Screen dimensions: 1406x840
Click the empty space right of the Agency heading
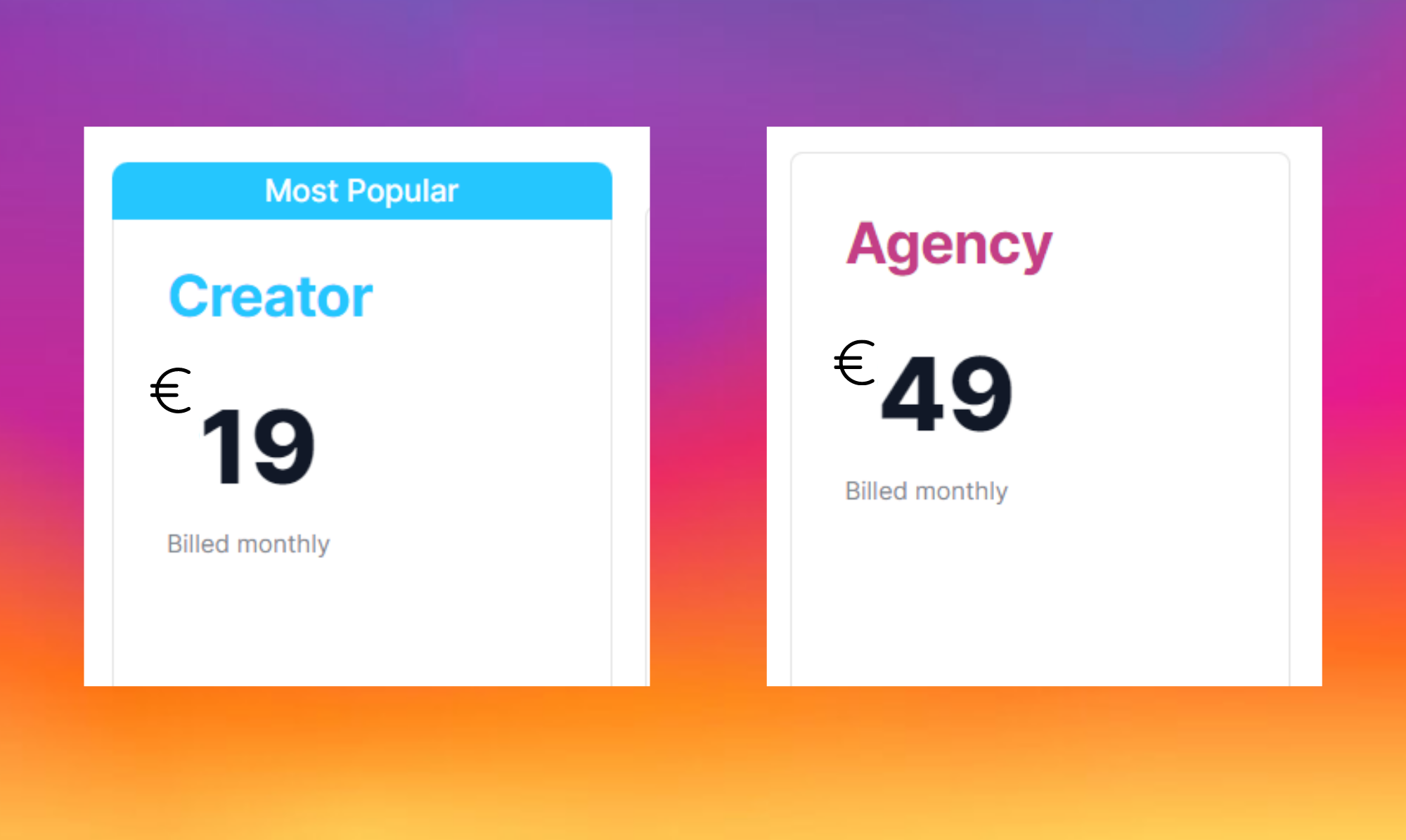pos(1170,245)
